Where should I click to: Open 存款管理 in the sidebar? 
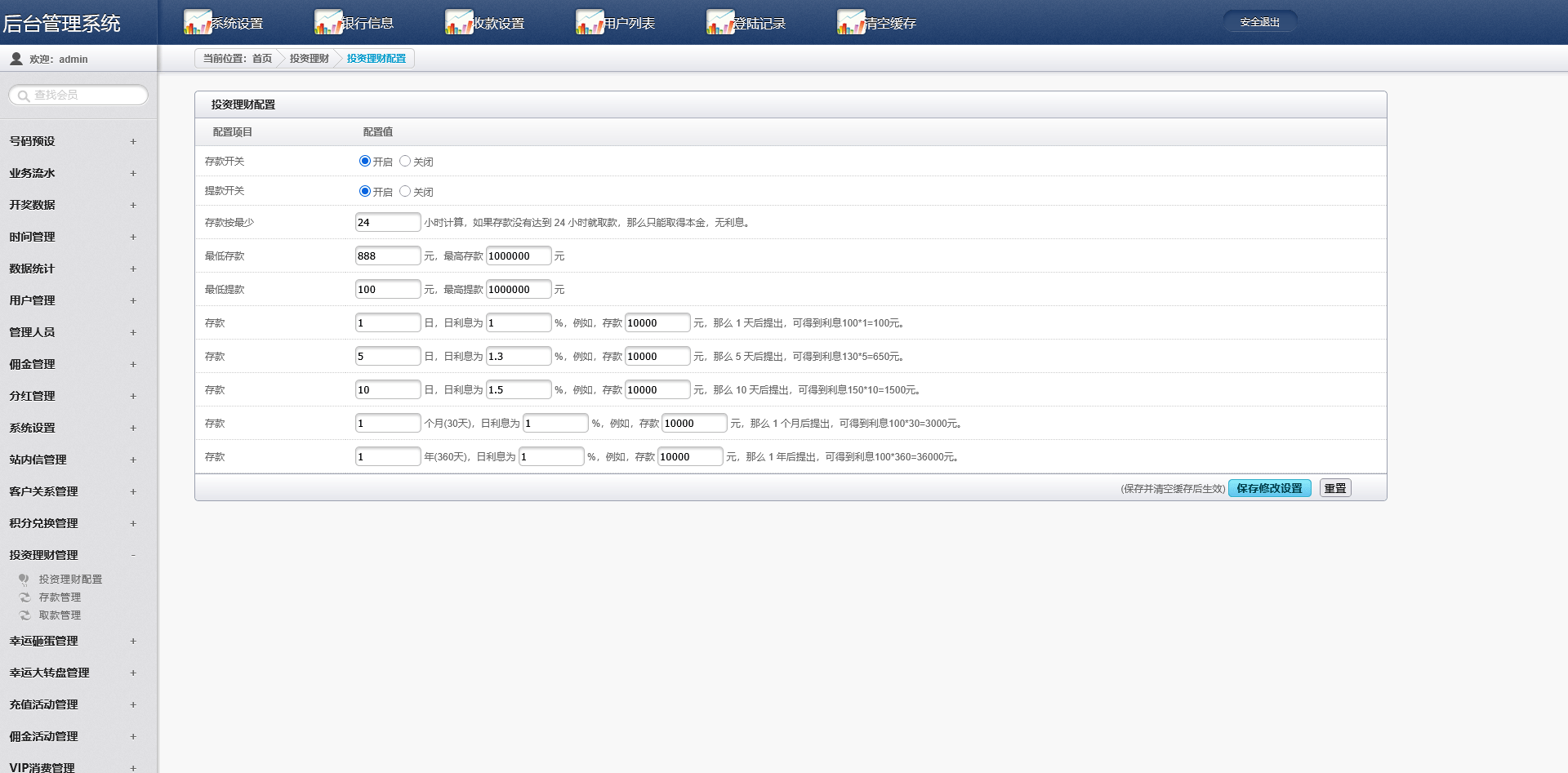60,598
